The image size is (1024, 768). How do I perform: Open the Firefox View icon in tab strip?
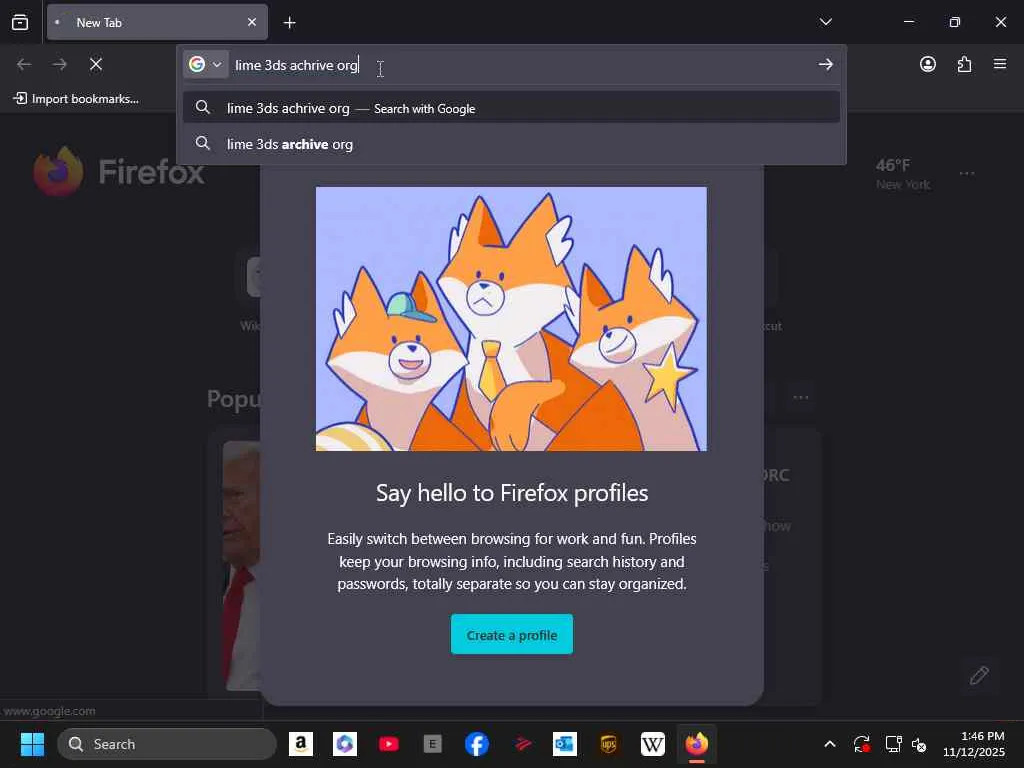[x=20, y=22]
